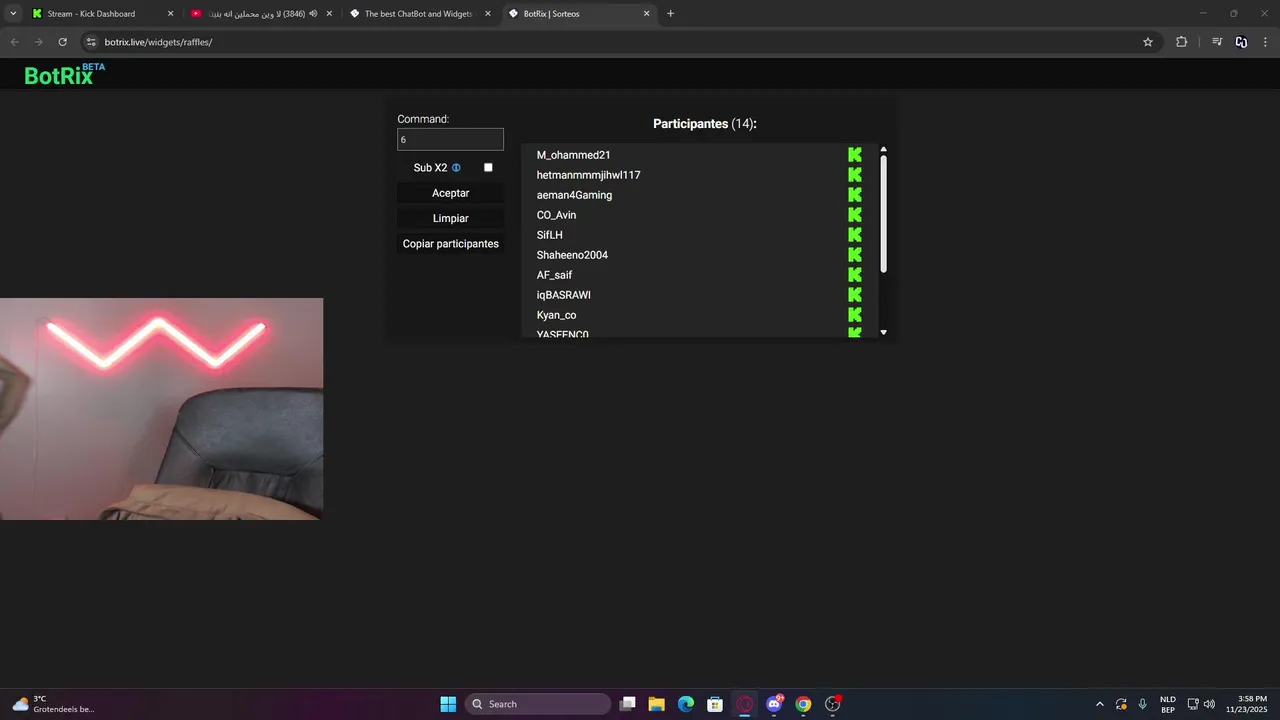This screenshot has height=720, width=1280.
Task: Click Copiar participantes button
Action: pyautogui.click(x=450, y=244)
